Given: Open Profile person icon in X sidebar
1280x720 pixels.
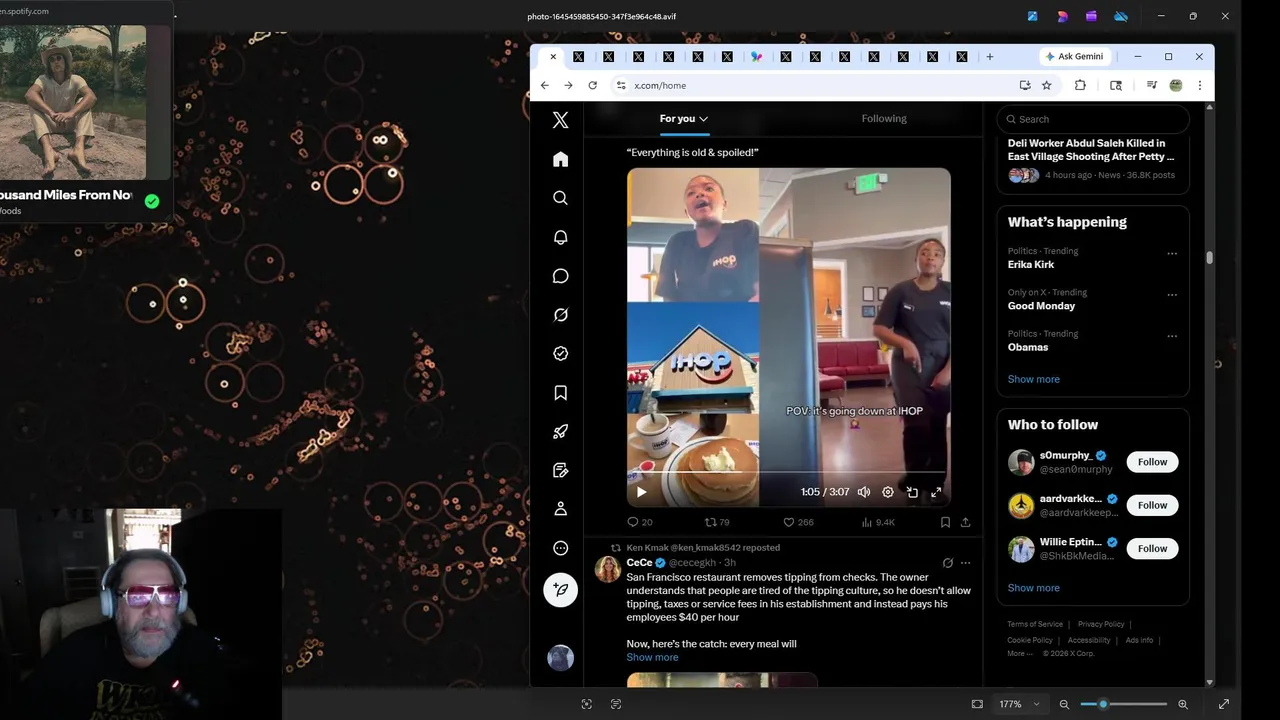Looking at the screenshot, I should pyautogui.click(x=560, y=509).
